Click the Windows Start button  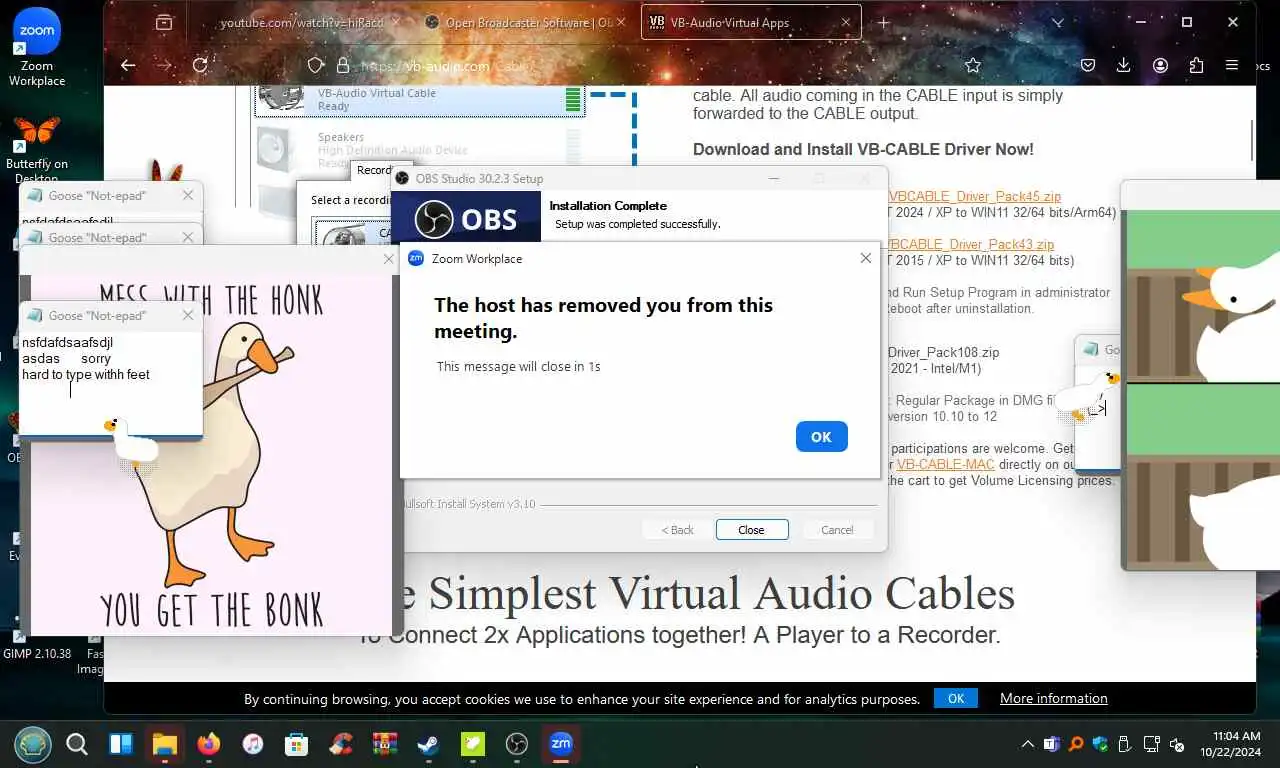coord(34,744)
